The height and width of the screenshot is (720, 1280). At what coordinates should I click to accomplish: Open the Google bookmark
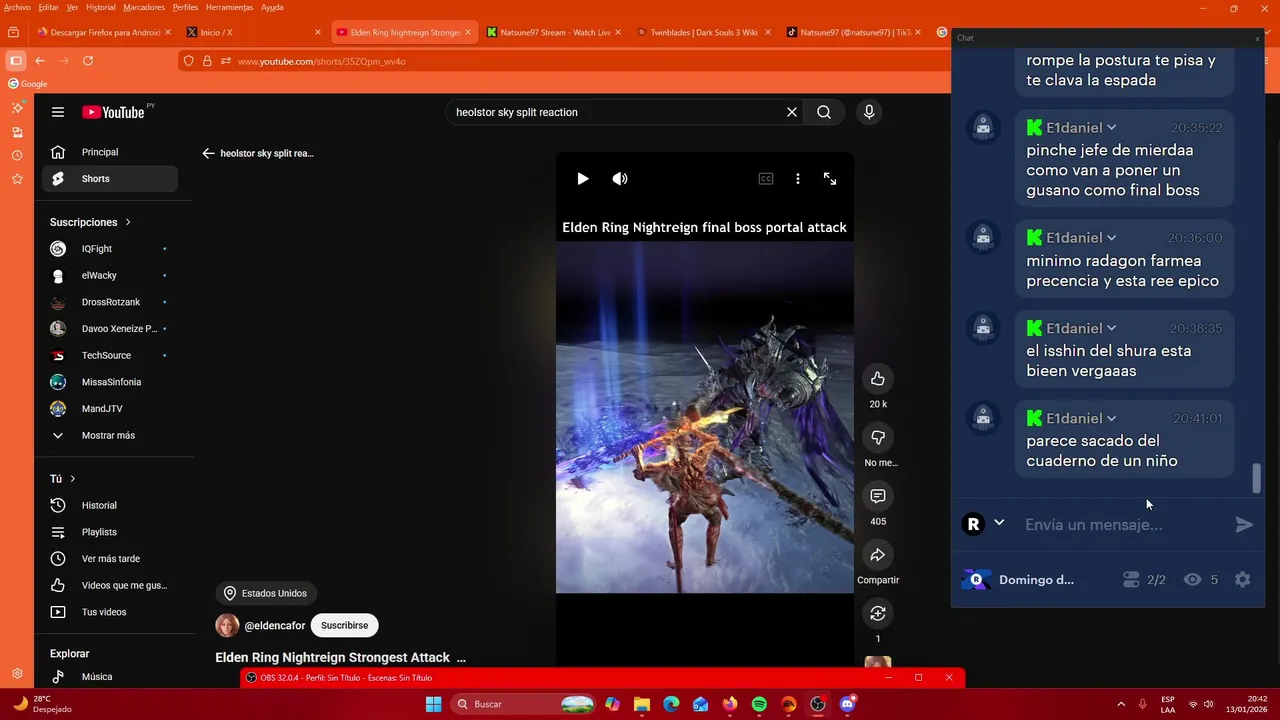pyautogui.click(x=28, y=84)
